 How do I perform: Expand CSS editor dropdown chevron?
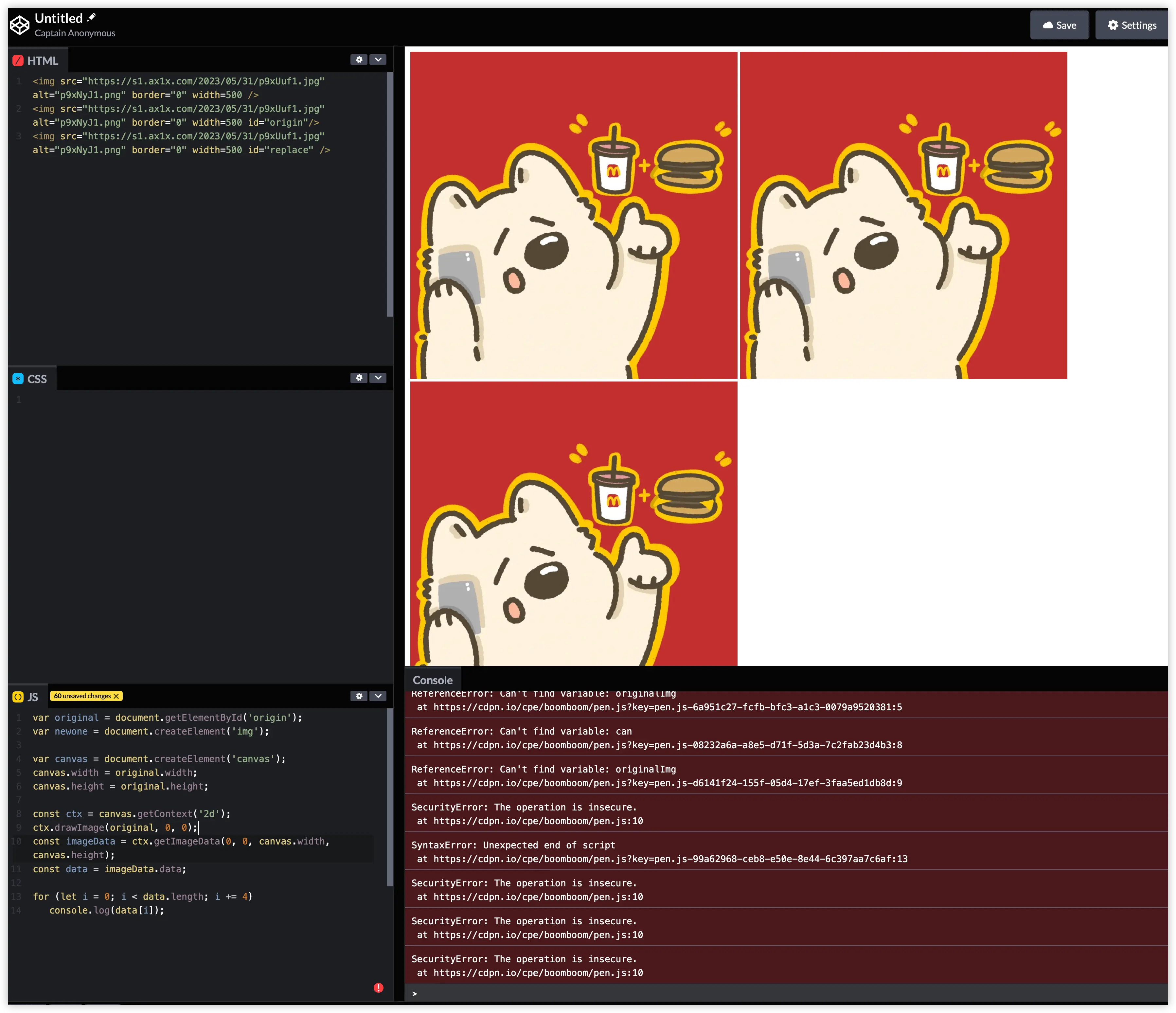coord(378,378)
